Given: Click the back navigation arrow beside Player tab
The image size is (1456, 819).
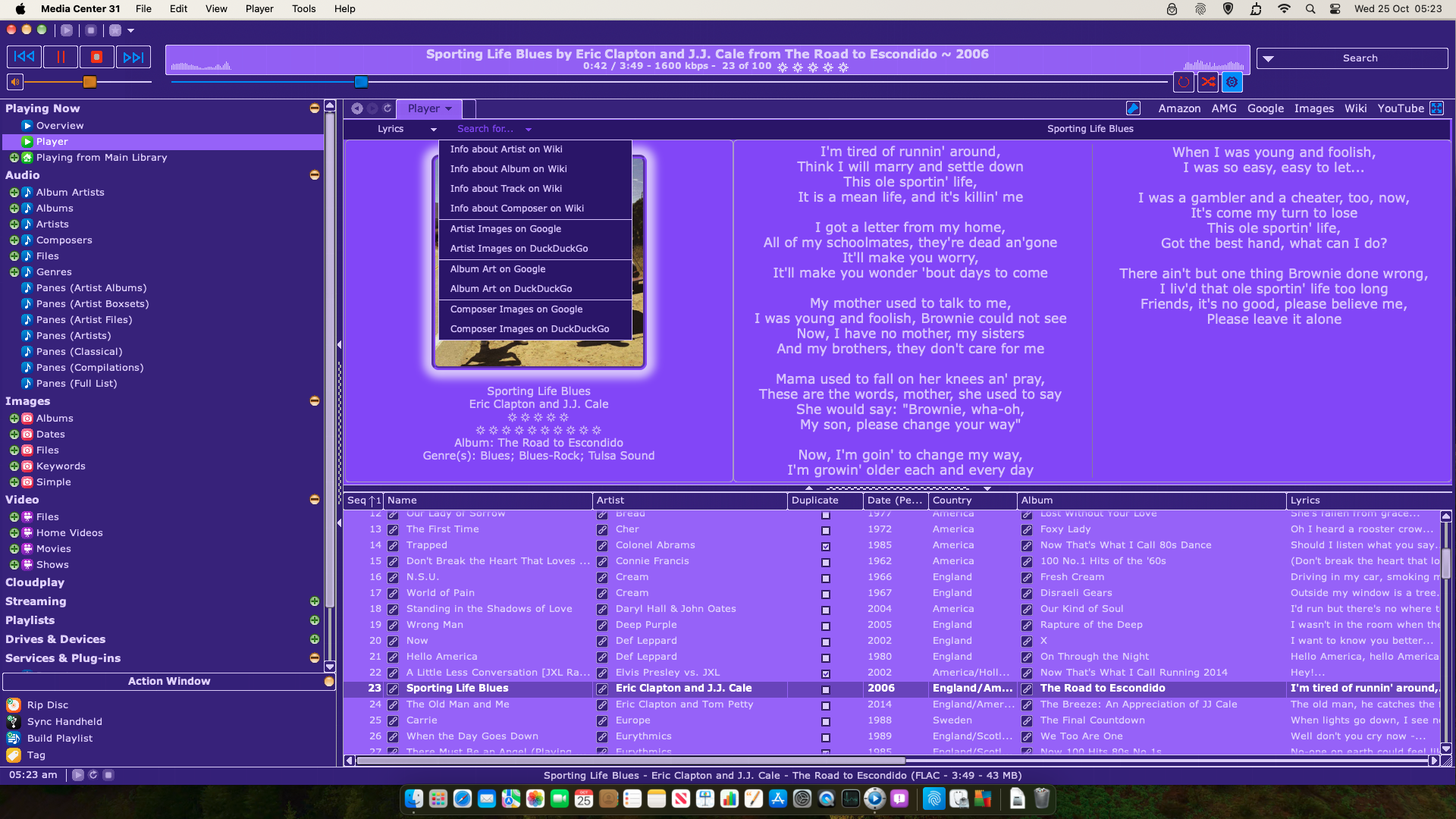Looking at the screenshot, I should 357,108.
